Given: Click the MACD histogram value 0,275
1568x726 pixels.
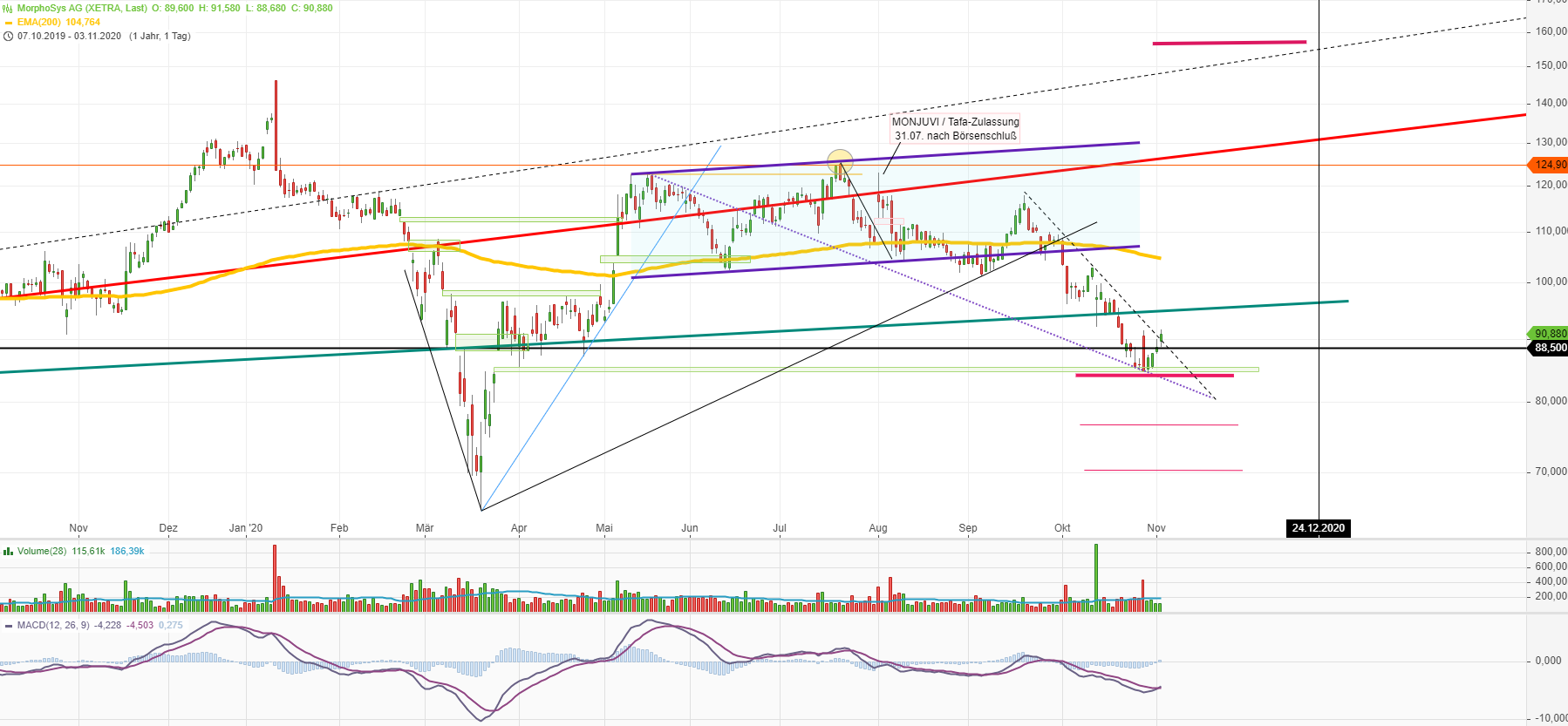Looking at the screenshot, I should click(x=171, y=626).
